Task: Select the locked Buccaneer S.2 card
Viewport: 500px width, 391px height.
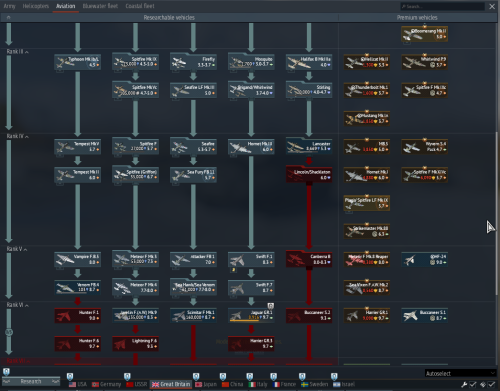Action: (309, 315)
